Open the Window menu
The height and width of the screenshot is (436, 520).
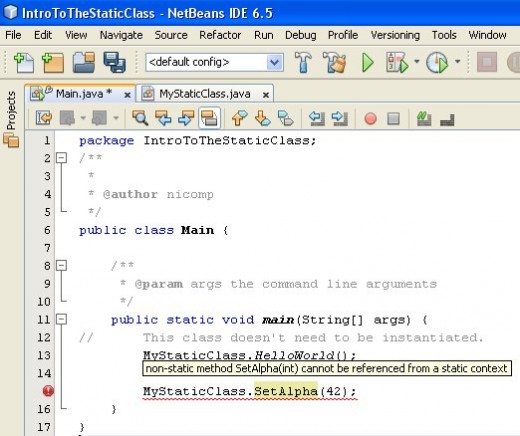coord(487,35)
